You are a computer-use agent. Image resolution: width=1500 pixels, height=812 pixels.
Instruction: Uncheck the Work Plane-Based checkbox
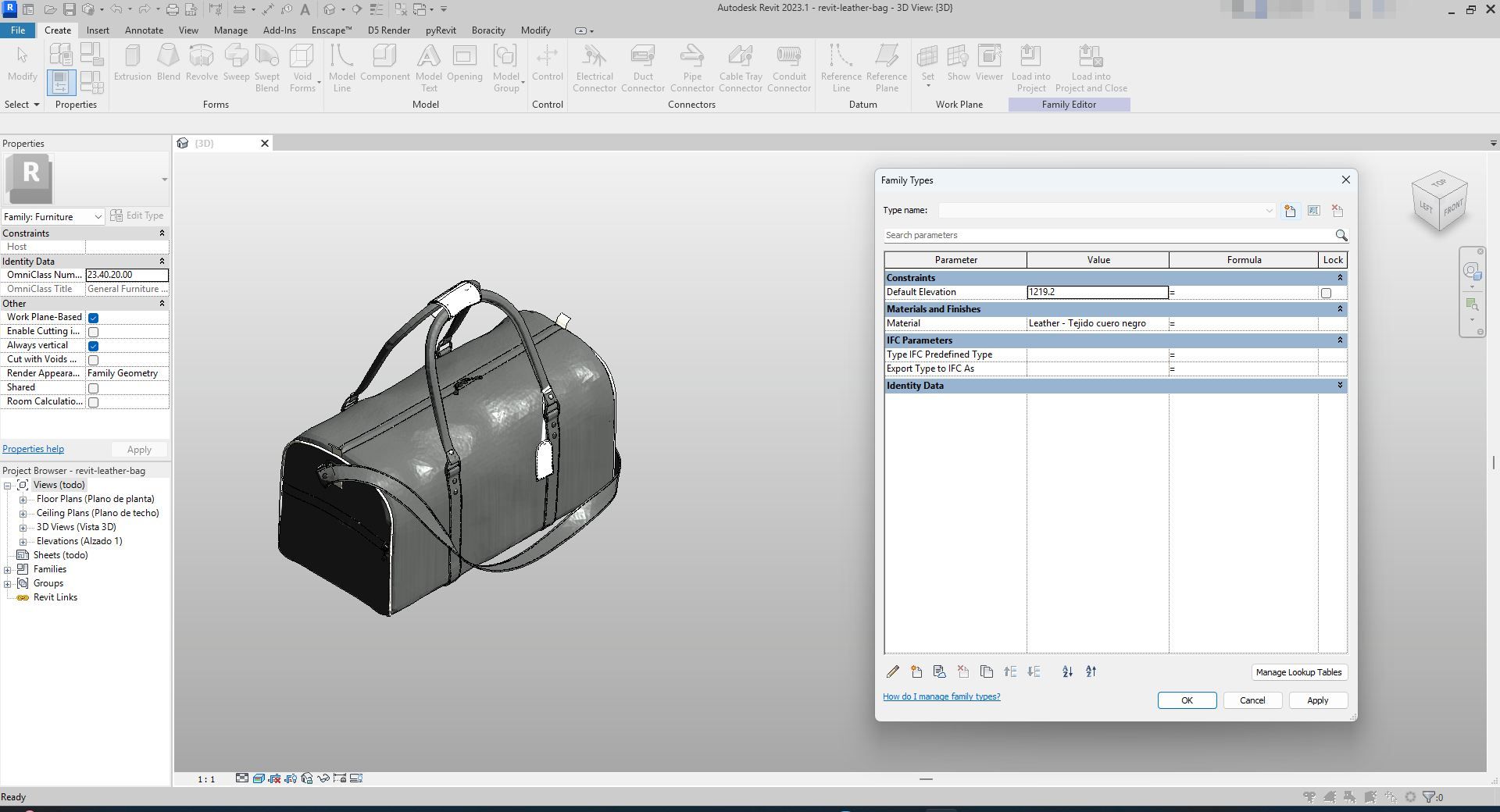point(93,318)
